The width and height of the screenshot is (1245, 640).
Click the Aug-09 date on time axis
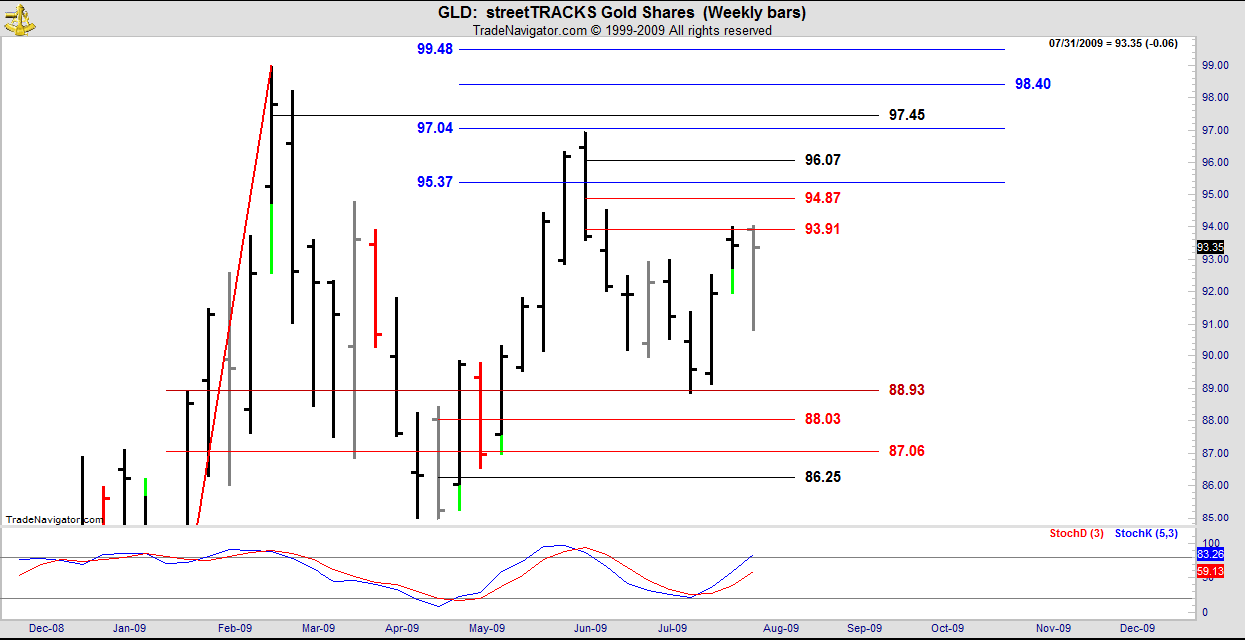tap(781, 628)
